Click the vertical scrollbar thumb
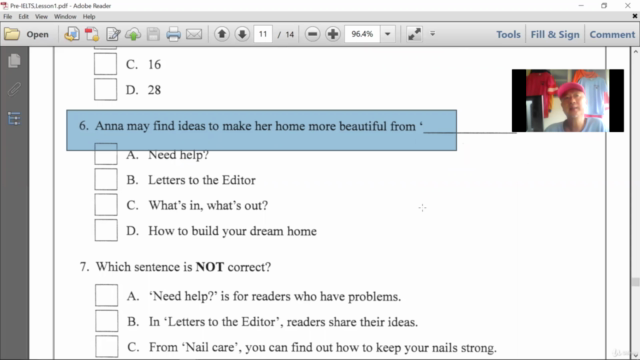This screenshot has width=640, height=360. (636, 282)
